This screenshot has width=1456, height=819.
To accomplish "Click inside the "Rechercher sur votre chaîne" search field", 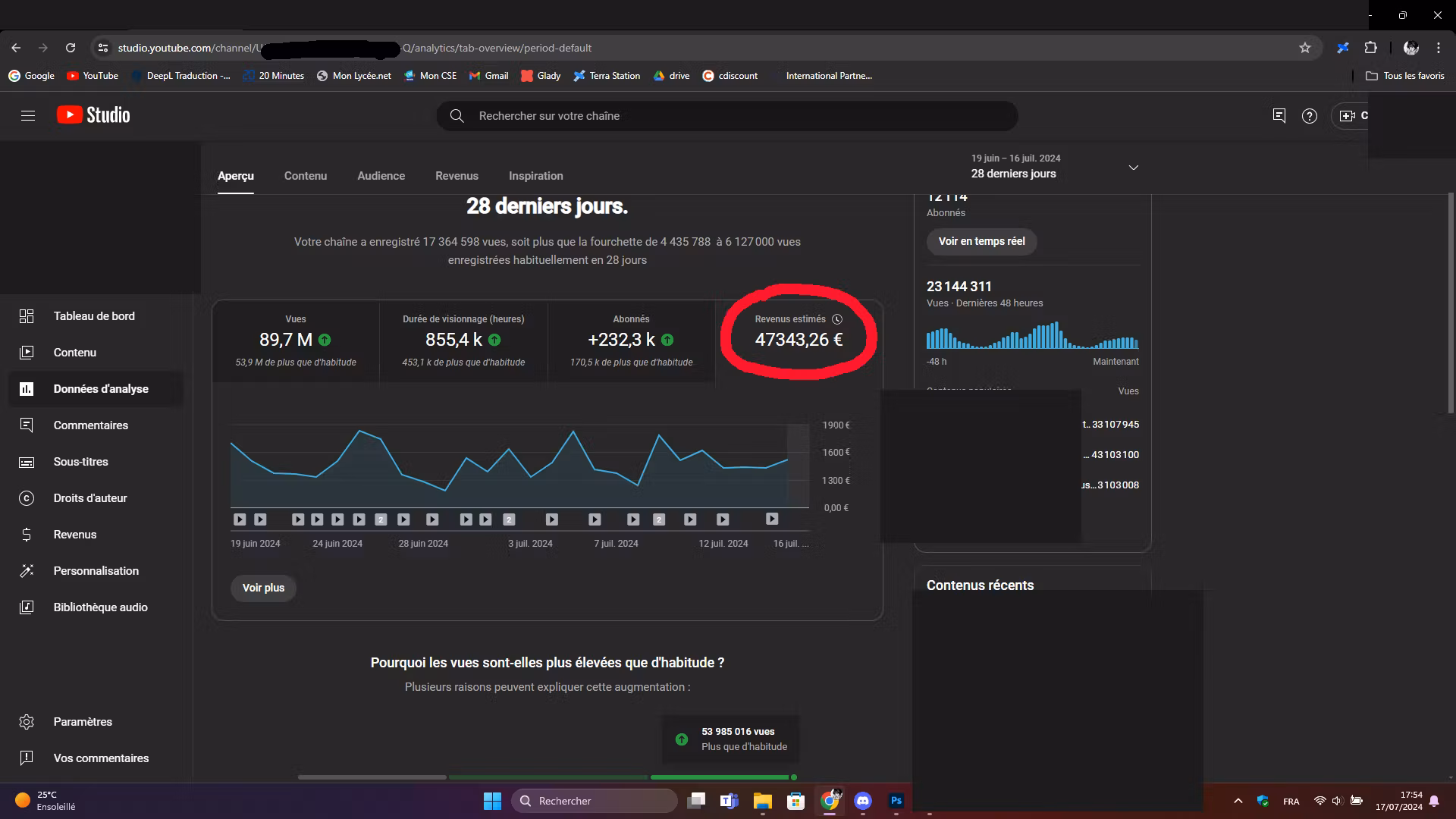I will 728,115.
